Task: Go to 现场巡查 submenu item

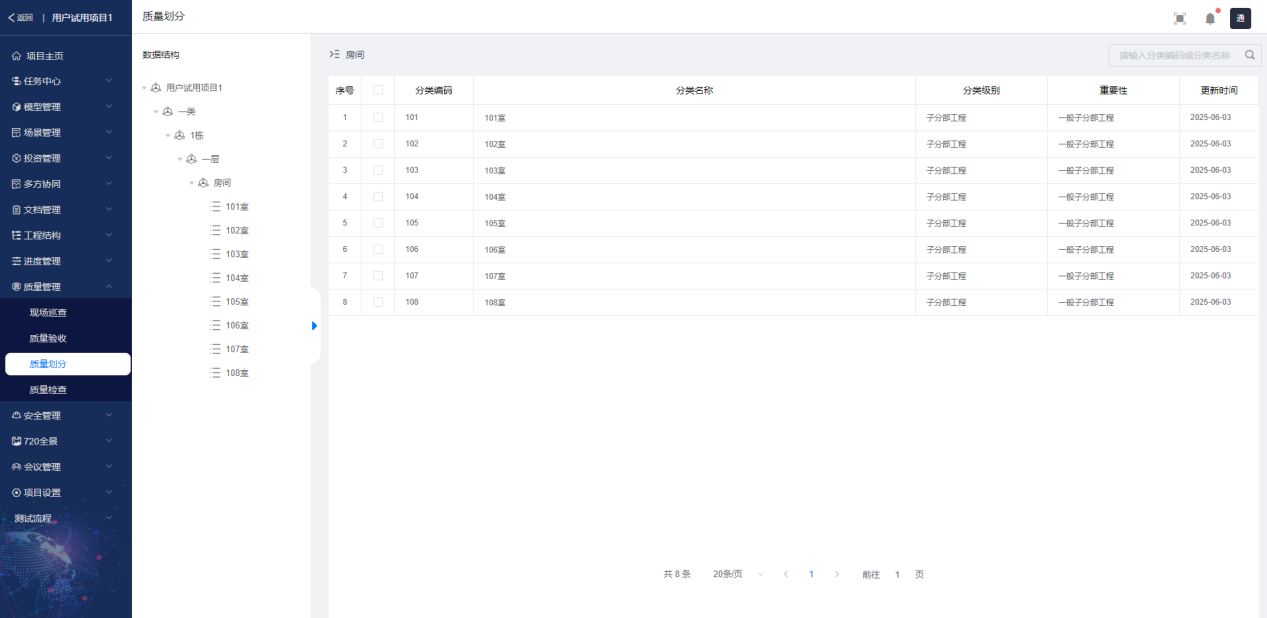Action: (x=48, y=312)
